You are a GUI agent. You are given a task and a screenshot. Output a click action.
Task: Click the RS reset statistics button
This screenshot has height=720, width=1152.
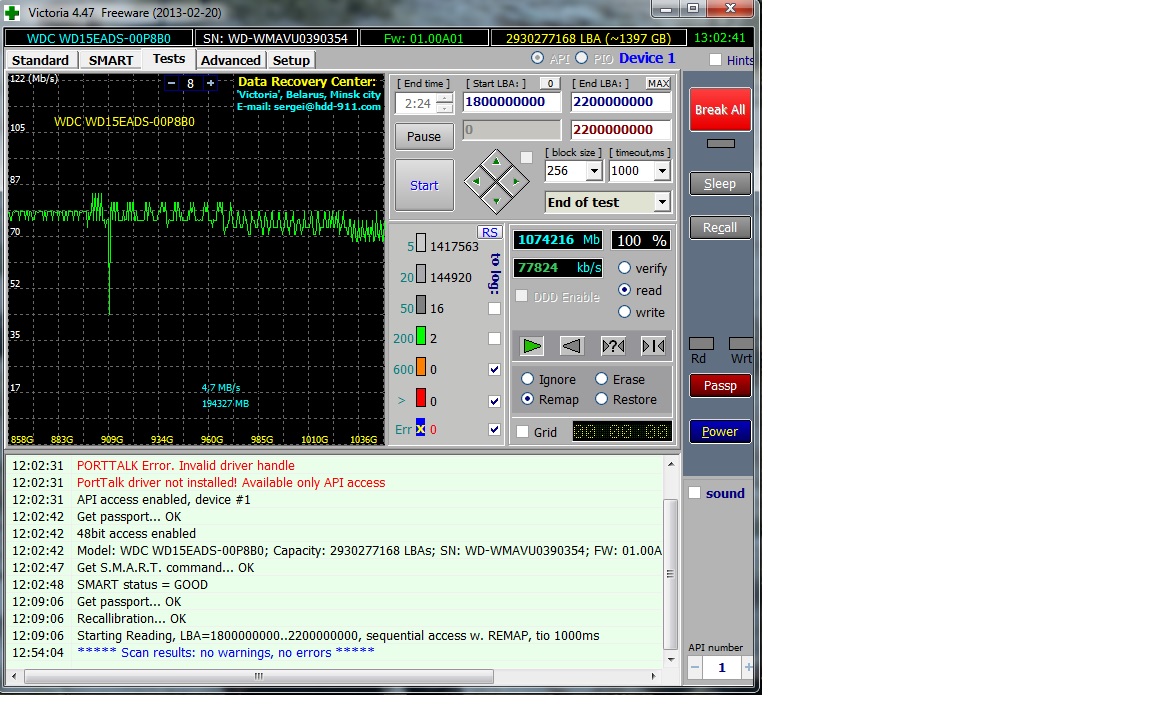489,232
